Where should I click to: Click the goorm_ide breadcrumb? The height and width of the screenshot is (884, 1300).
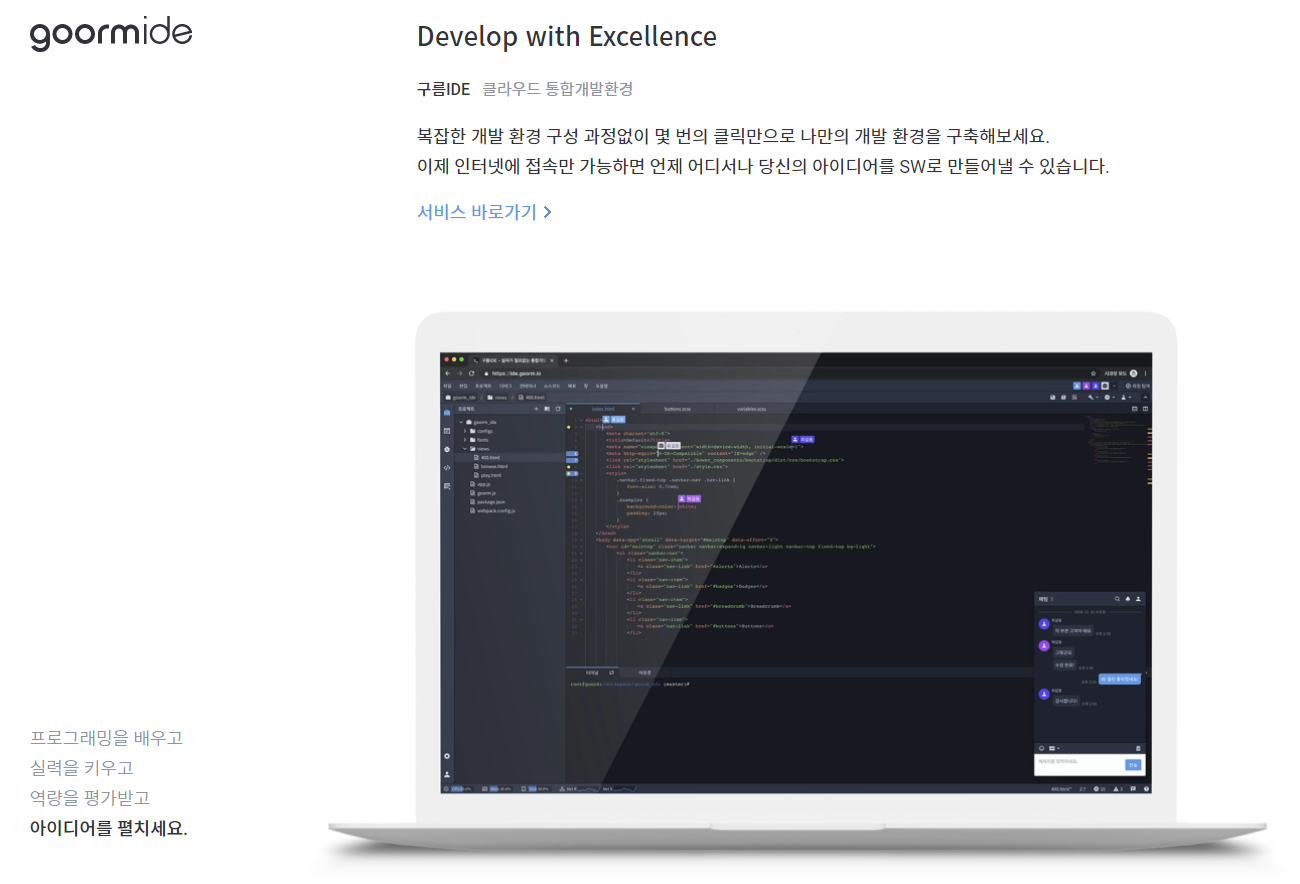(461, 397)
